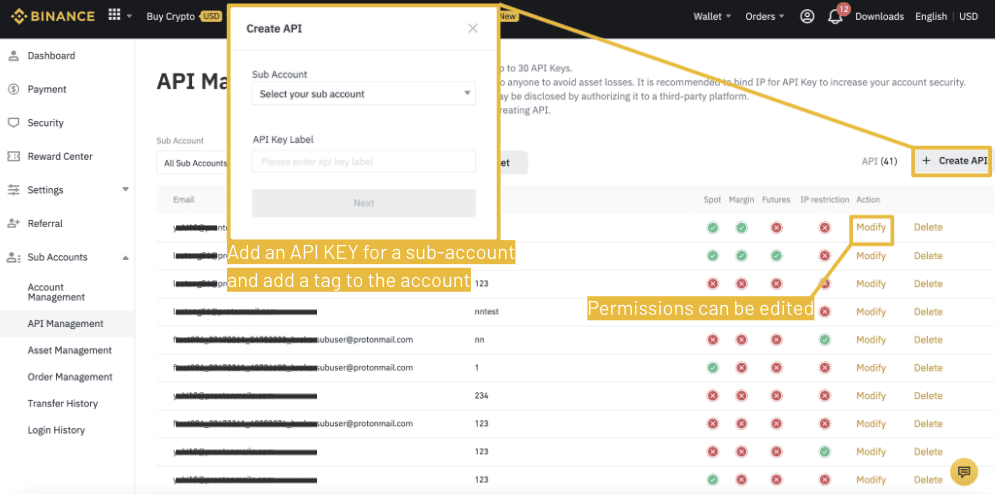Open Dashboard from the sidebar

[51, 56]
